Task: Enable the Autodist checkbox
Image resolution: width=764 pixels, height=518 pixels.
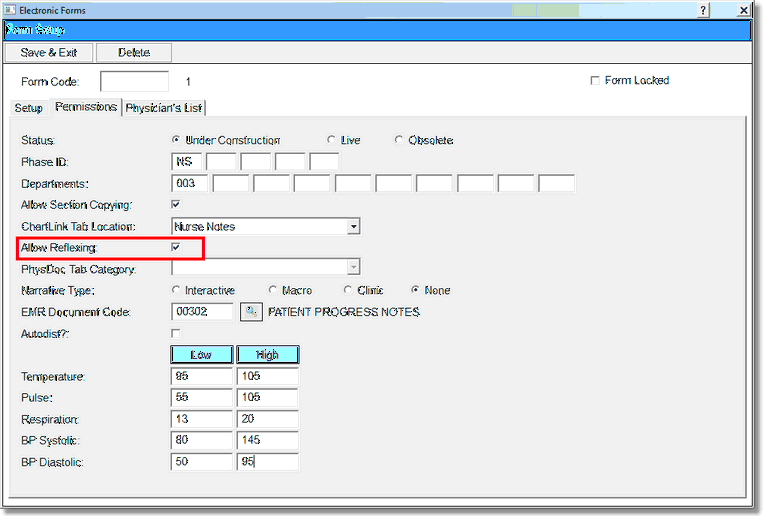Action: click(175, 333)
